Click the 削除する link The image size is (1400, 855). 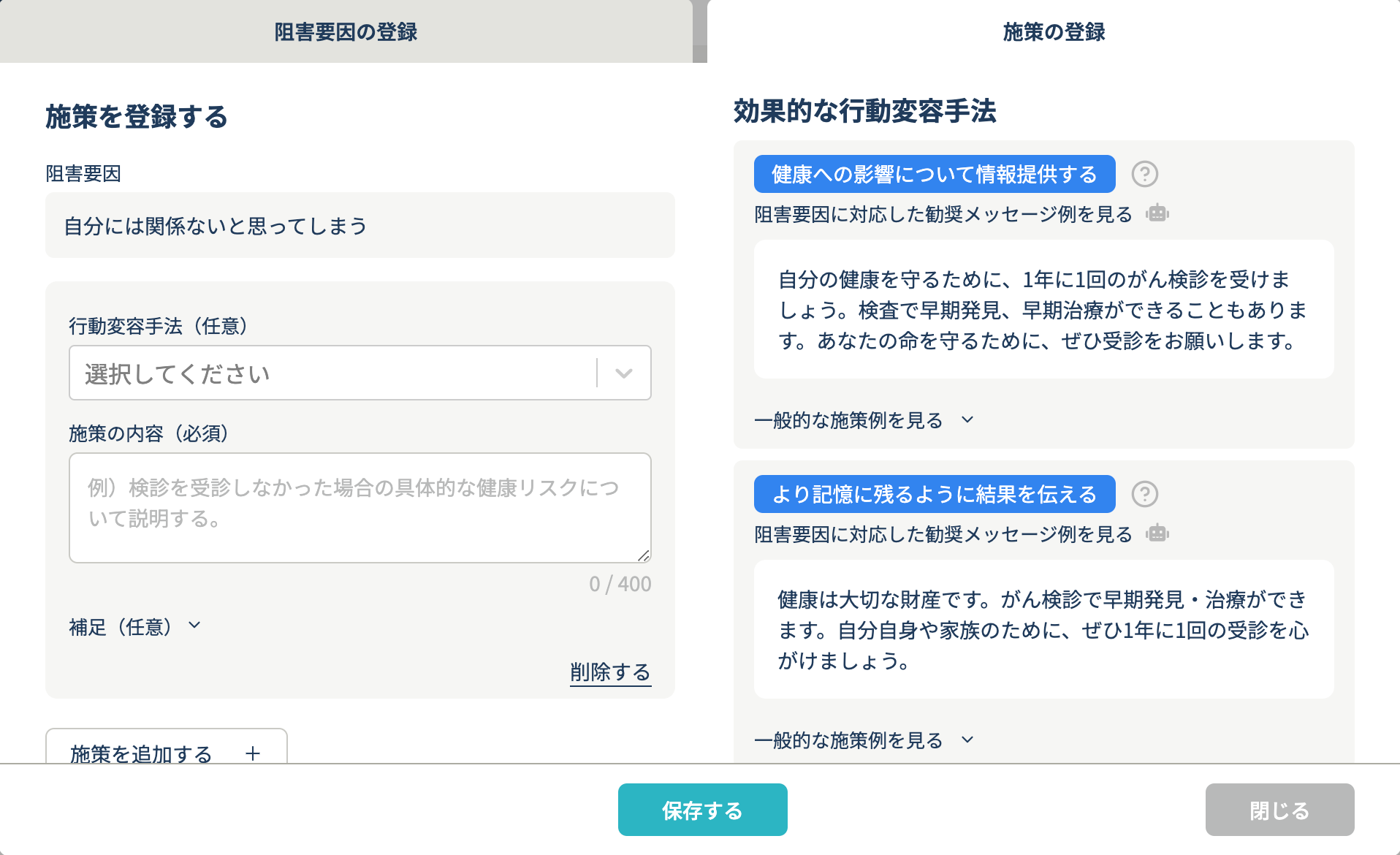(x=610, y=672)
